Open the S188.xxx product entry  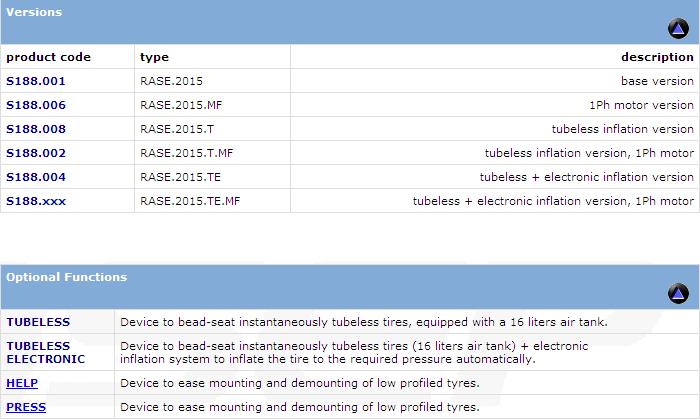click(x=36, y=201)
